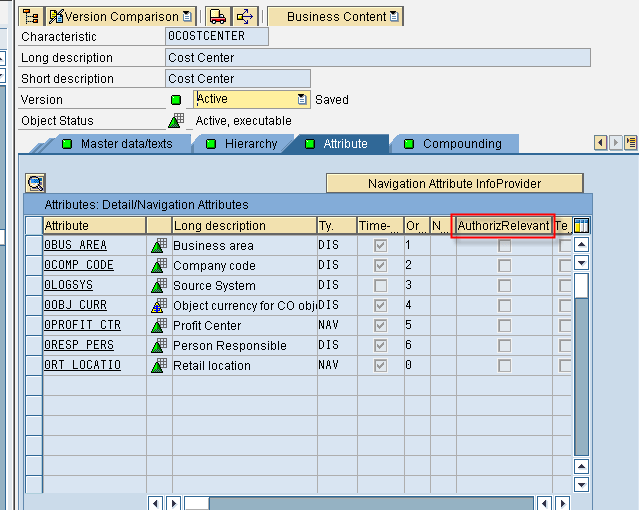
Task: Open 0COMP_CODE attribute link
Action: click(79, 265)
